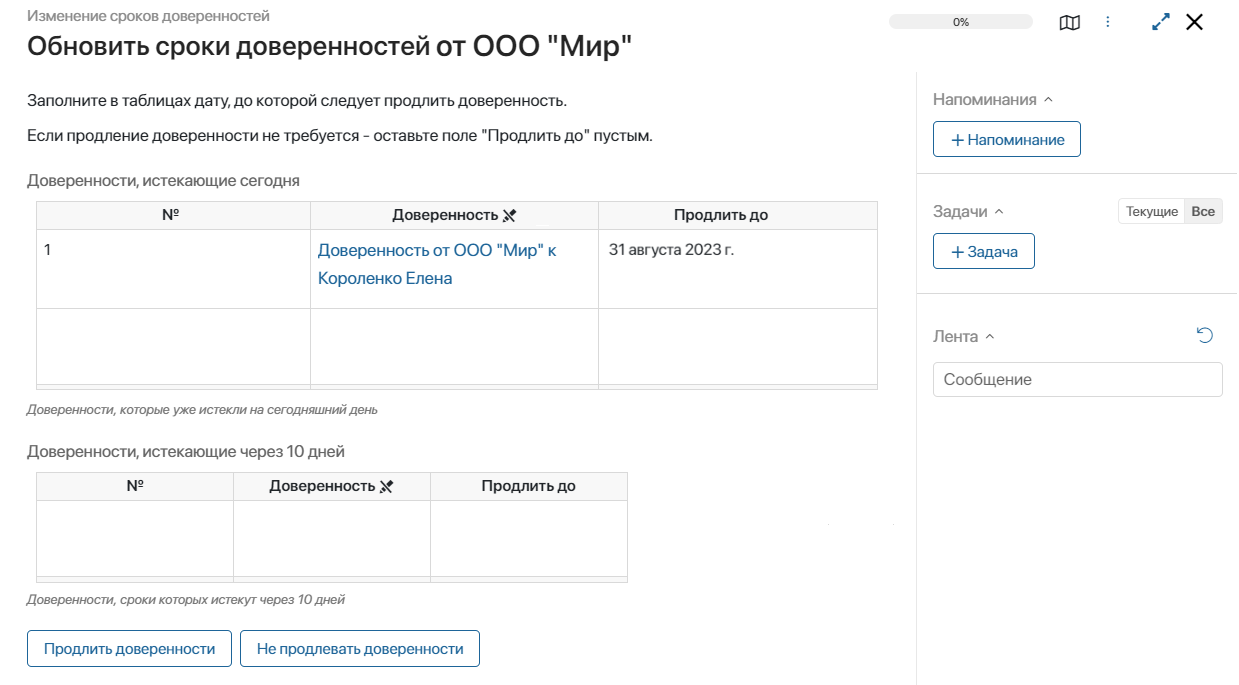Click pin icon in first Доверенность header
Viewport: 1239px width, 685px height.
click(x=509, y=216)
